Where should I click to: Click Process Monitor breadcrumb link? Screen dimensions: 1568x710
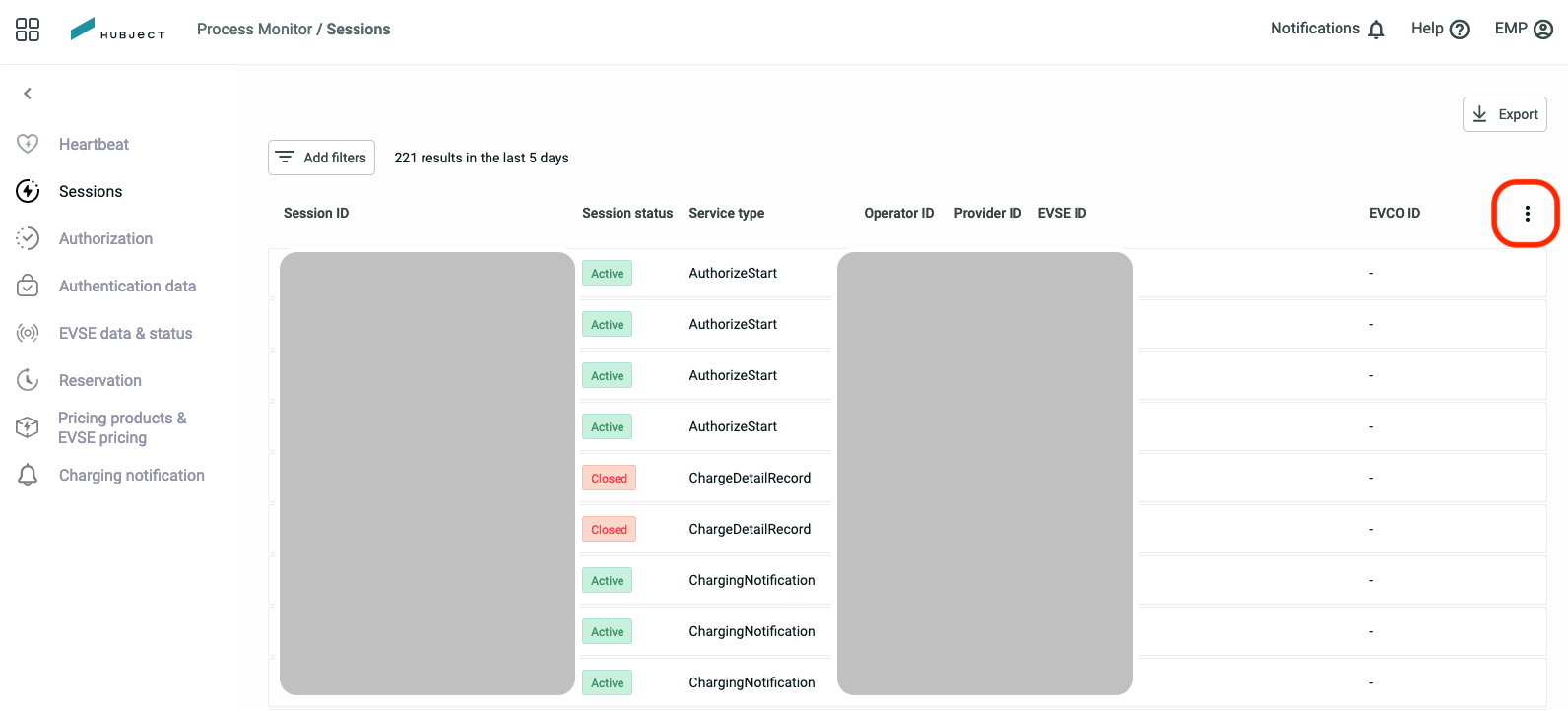point(254,30)
